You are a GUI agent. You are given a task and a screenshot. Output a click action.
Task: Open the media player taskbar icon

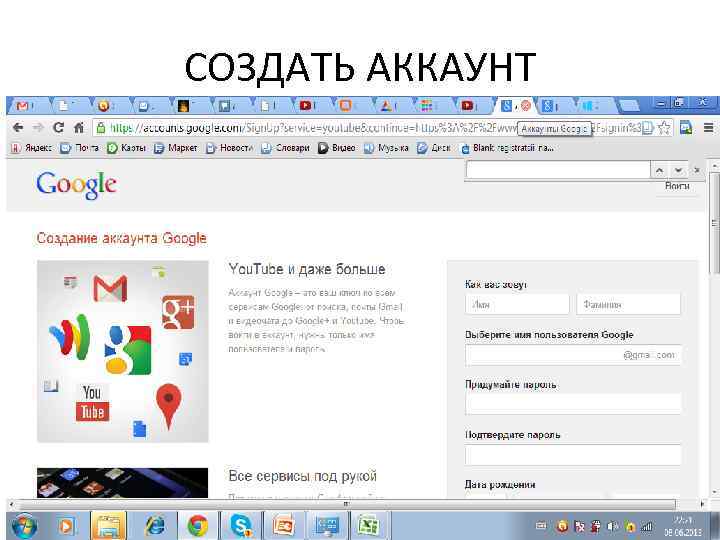[66, 526]
